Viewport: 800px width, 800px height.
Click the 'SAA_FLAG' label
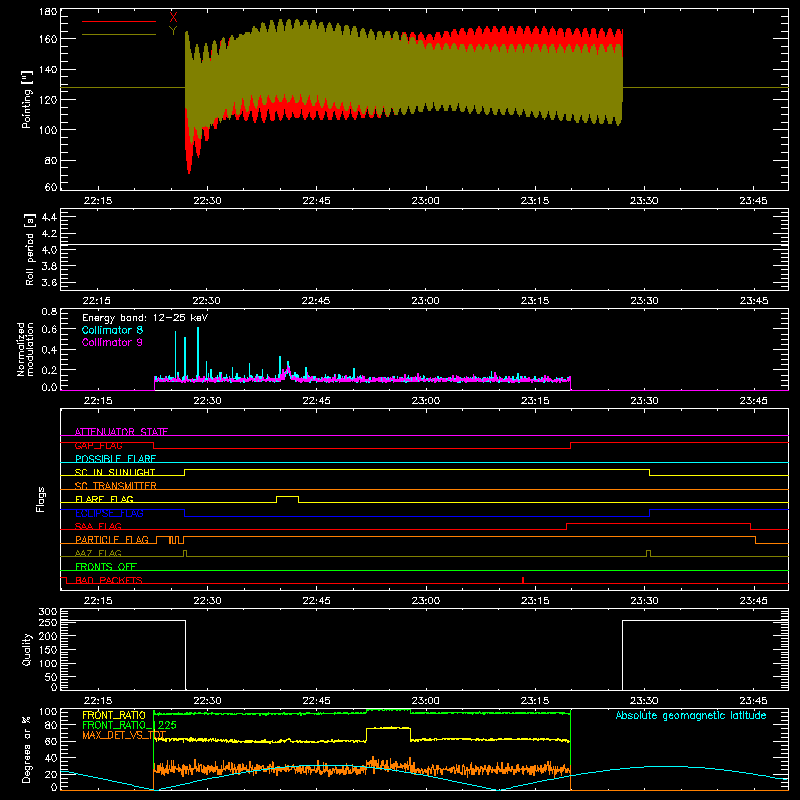pos(98,526)
